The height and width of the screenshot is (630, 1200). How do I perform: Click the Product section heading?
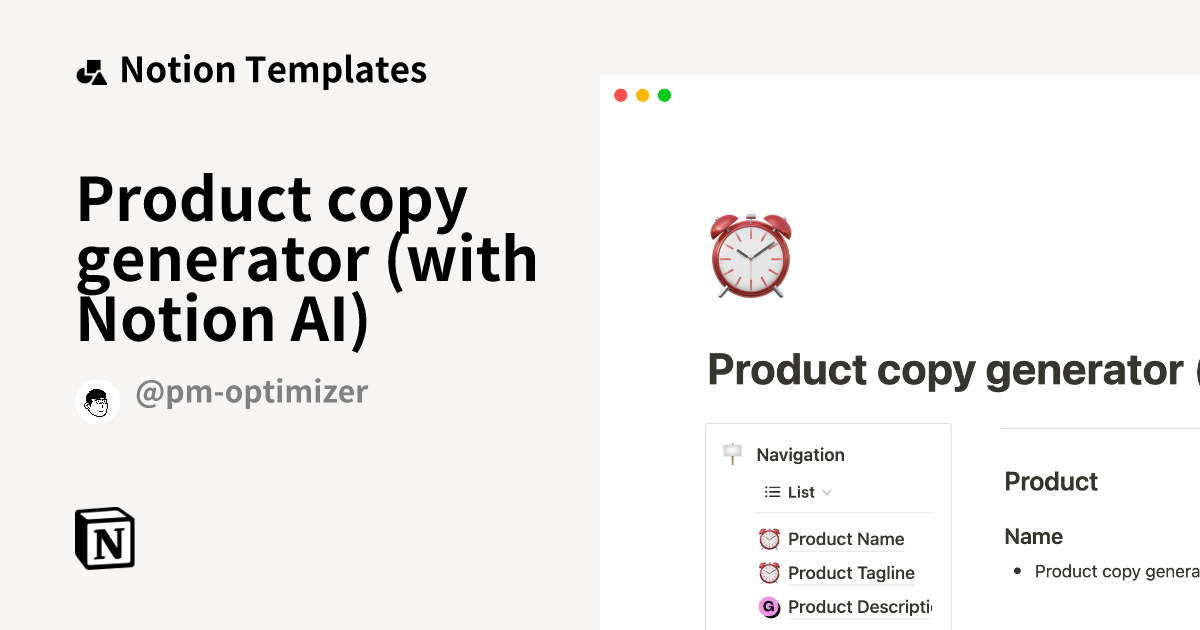tap(1051, 482)
